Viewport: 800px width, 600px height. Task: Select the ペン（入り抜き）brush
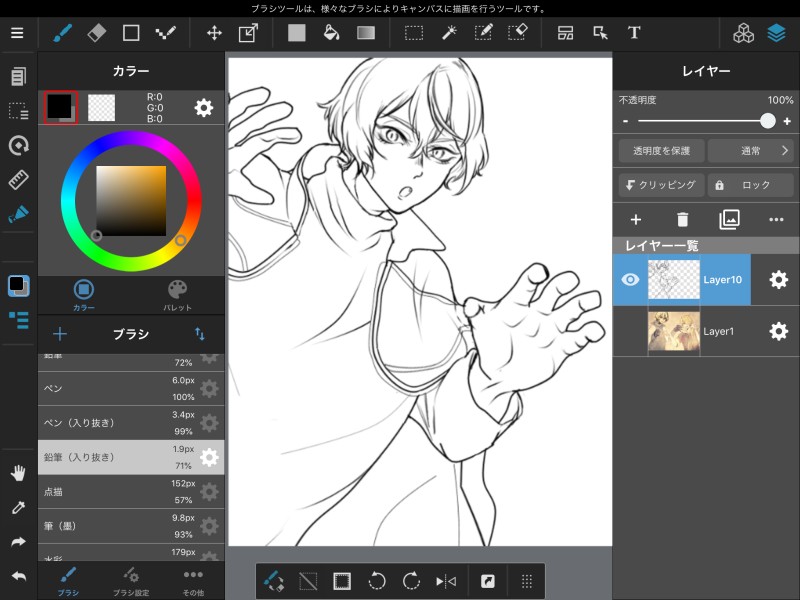(x=131, y=423)
